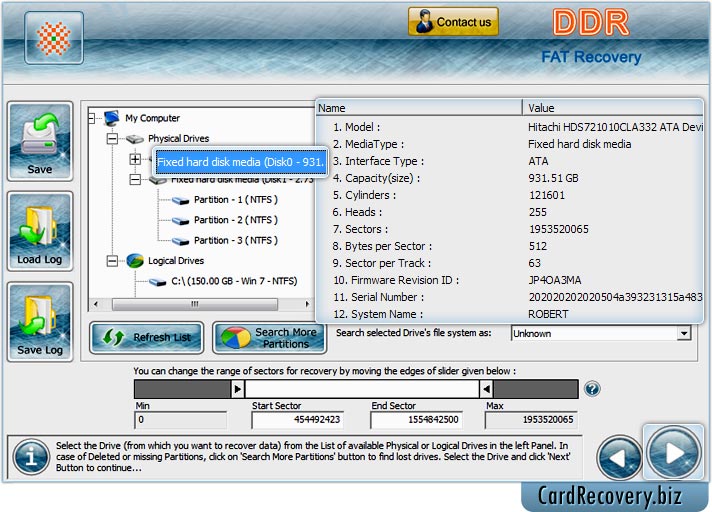Click the Save drive icon button
712x512 pixels.
tap(40, 141)
